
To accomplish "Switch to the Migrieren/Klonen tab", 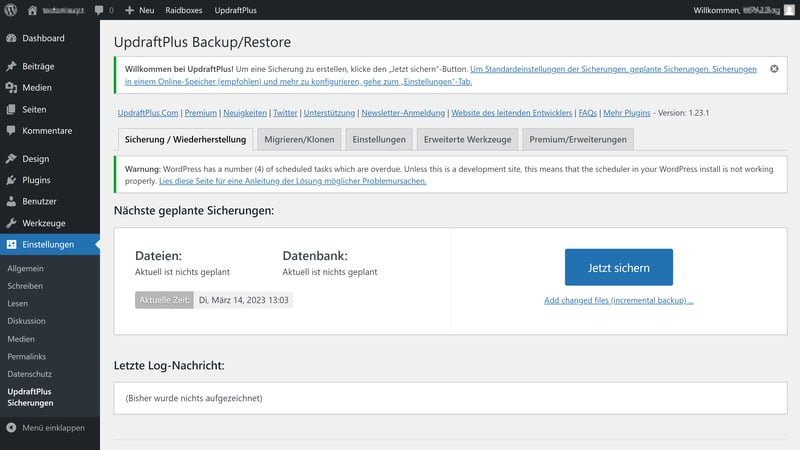I will (x=300, y=139).
